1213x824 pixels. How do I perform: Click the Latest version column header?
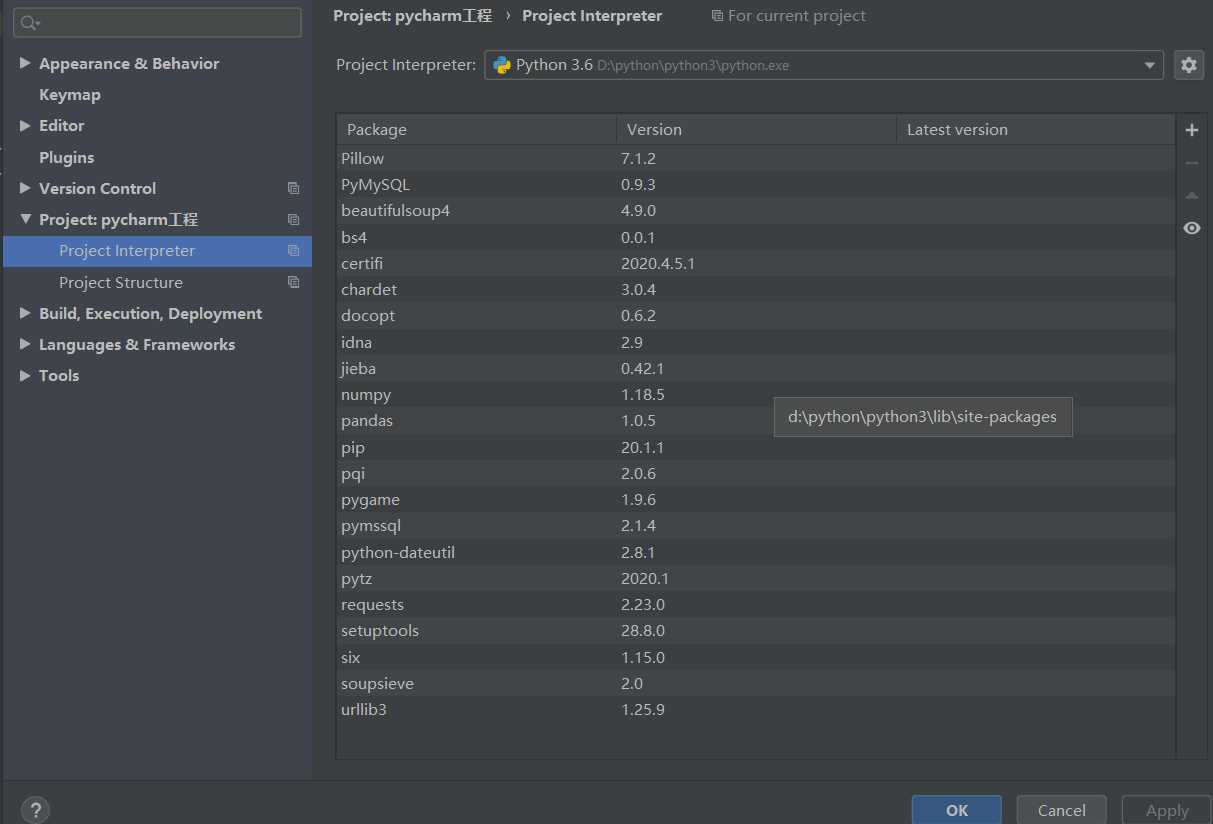1036,130
